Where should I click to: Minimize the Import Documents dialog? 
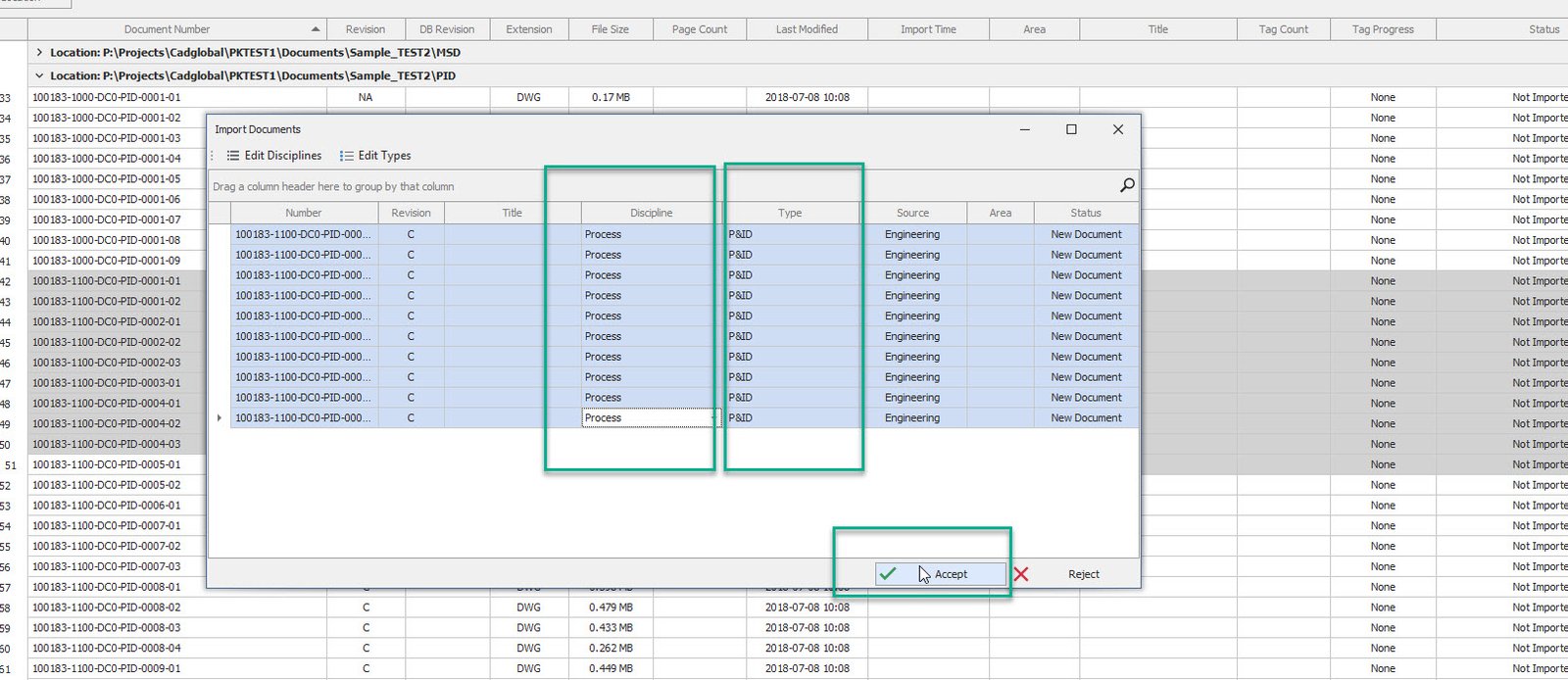(1025, 129)
